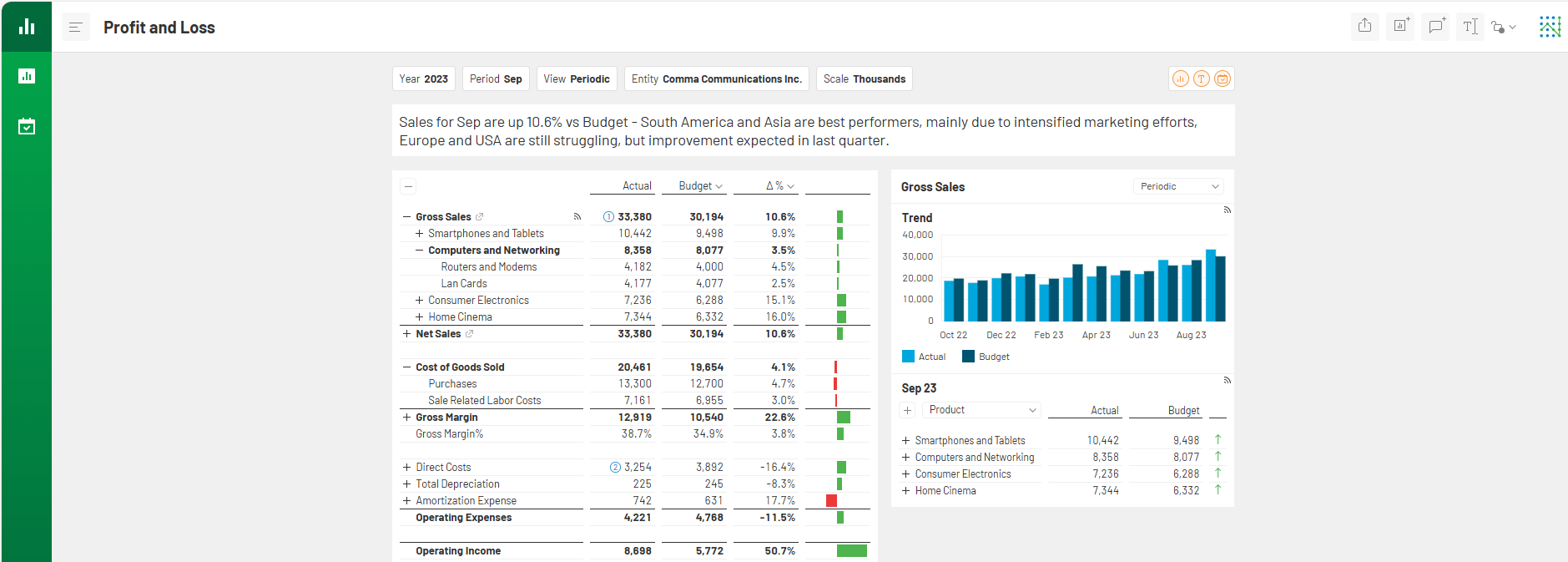
Task: Click the Actual legend color swatch
Action: 908,357
